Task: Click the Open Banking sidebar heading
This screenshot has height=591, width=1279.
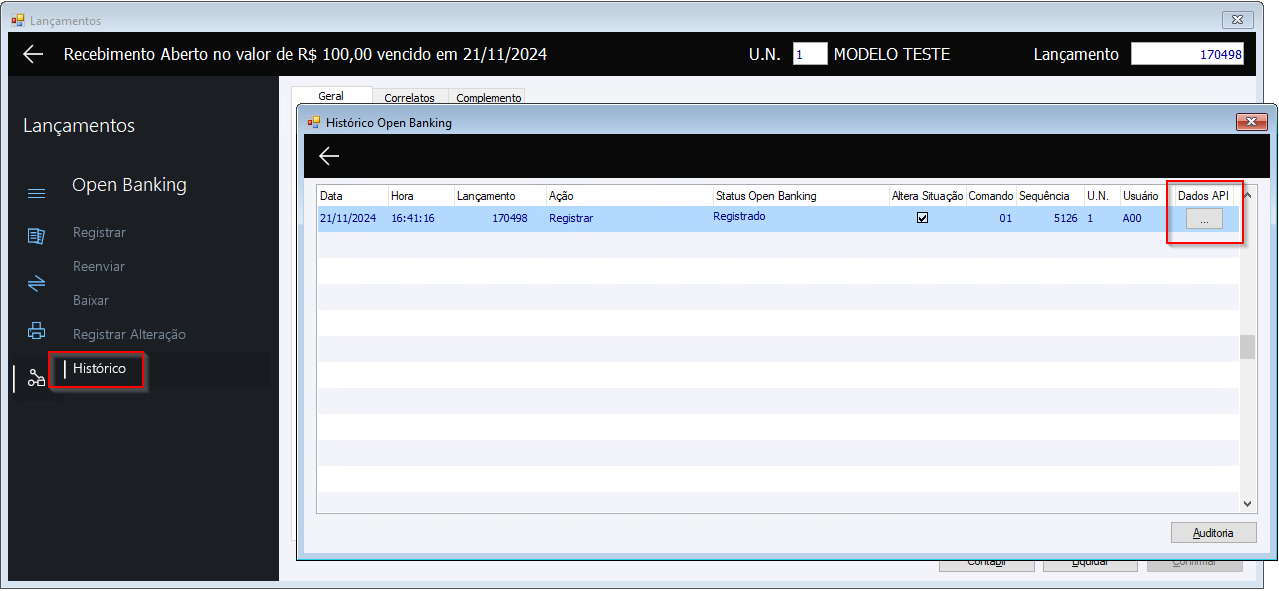Action: click(x=129, y=185)
